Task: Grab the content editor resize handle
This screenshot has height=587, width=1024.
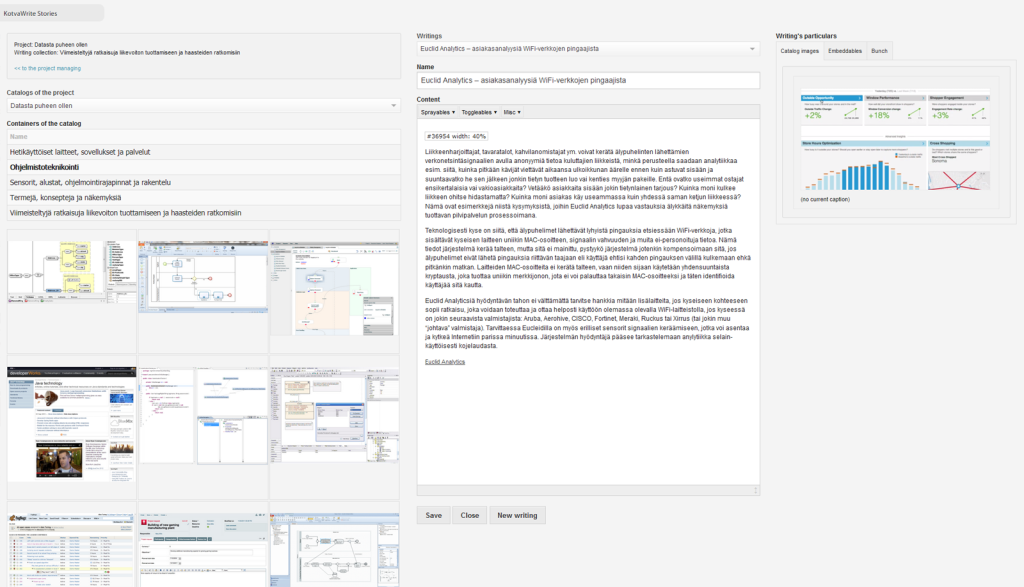Action: [x=756, y=490]
